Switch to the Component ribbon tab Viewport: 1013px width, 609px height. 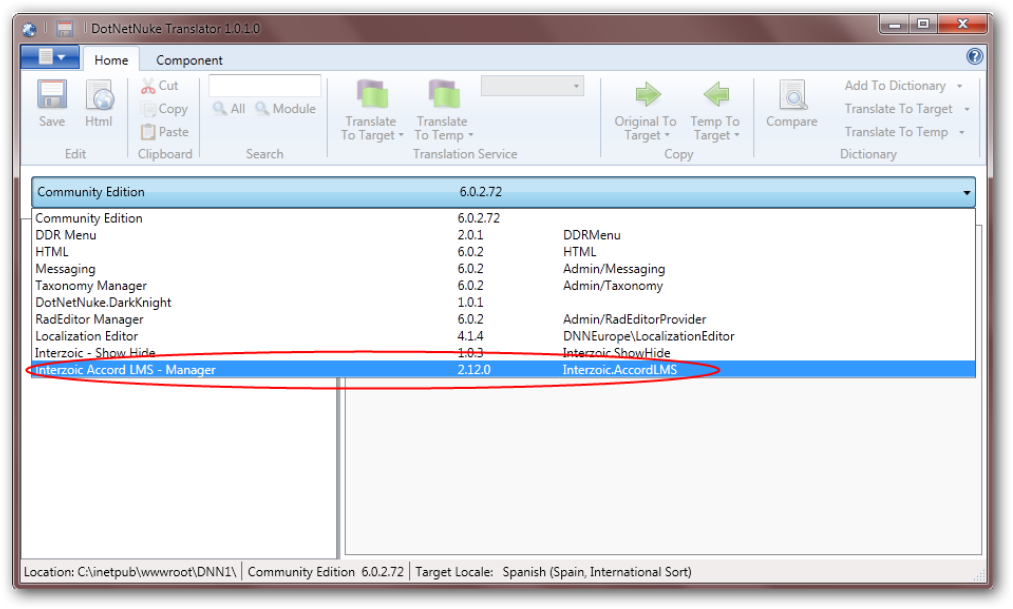(189, 60)
